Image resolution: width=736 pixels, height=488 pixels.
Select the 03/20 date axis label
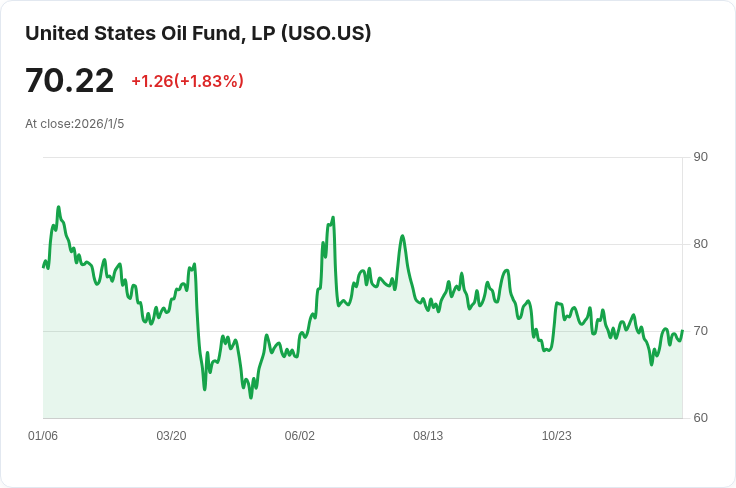(x=171, y=436)
